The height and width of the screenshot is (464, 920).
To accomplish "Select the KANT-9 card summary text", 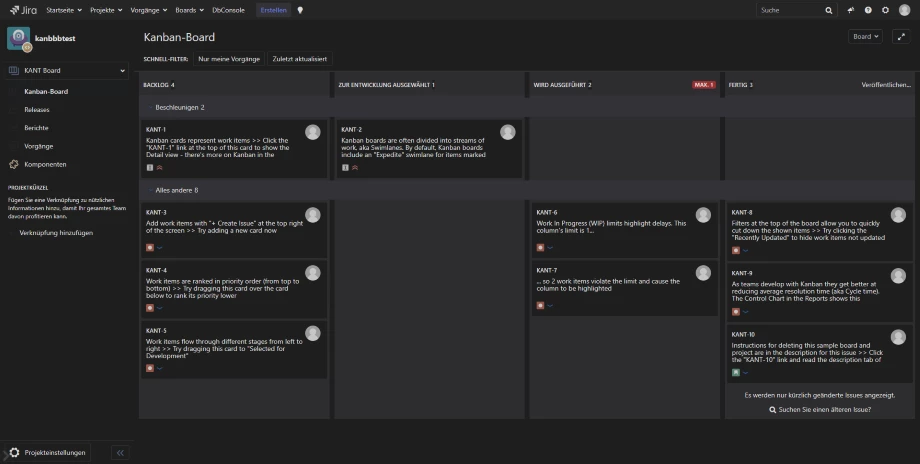I will coord(806,292).
